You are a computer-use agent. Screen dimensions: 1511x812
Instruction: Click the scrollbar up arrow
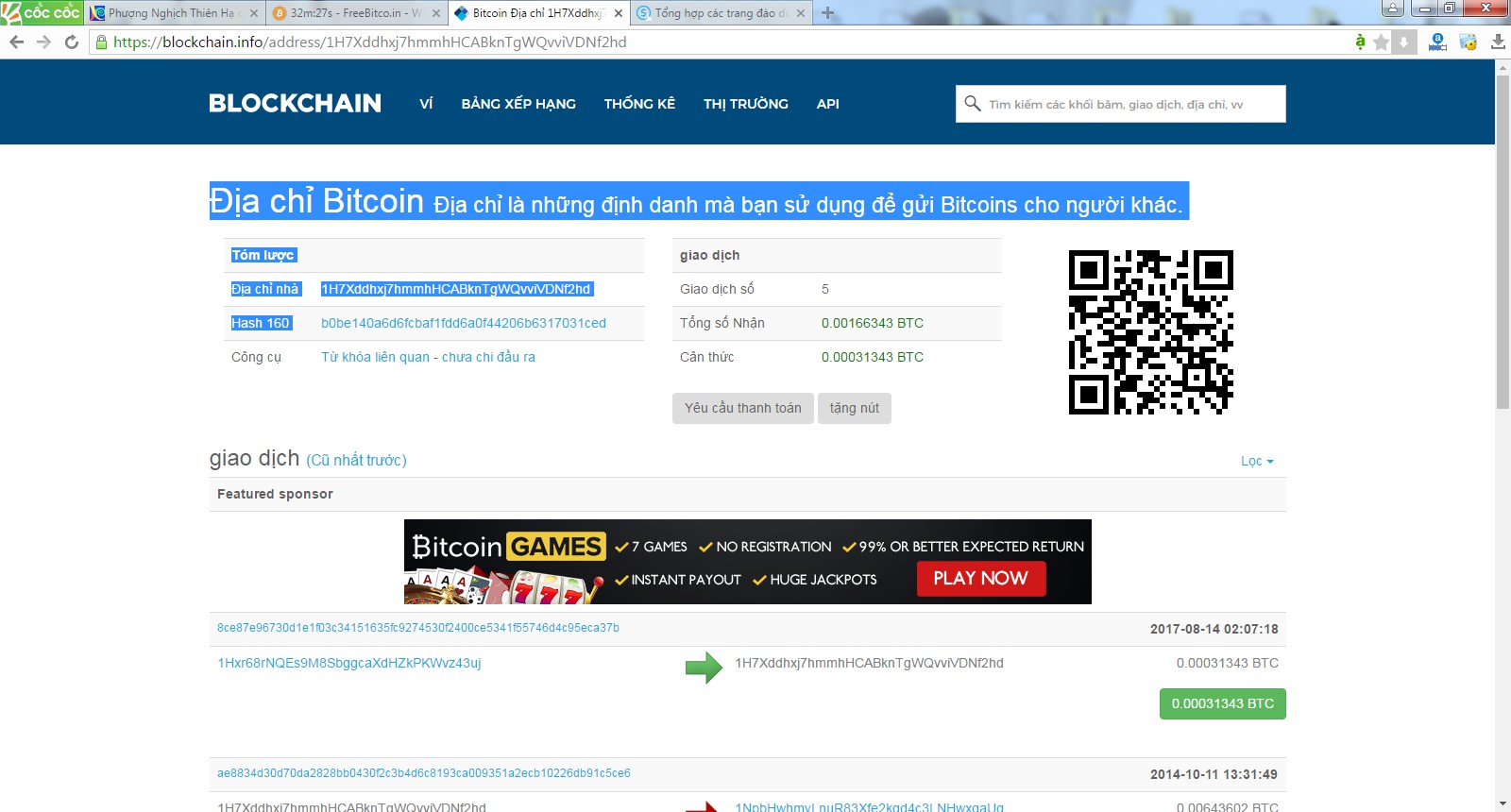click(1503, 67)
